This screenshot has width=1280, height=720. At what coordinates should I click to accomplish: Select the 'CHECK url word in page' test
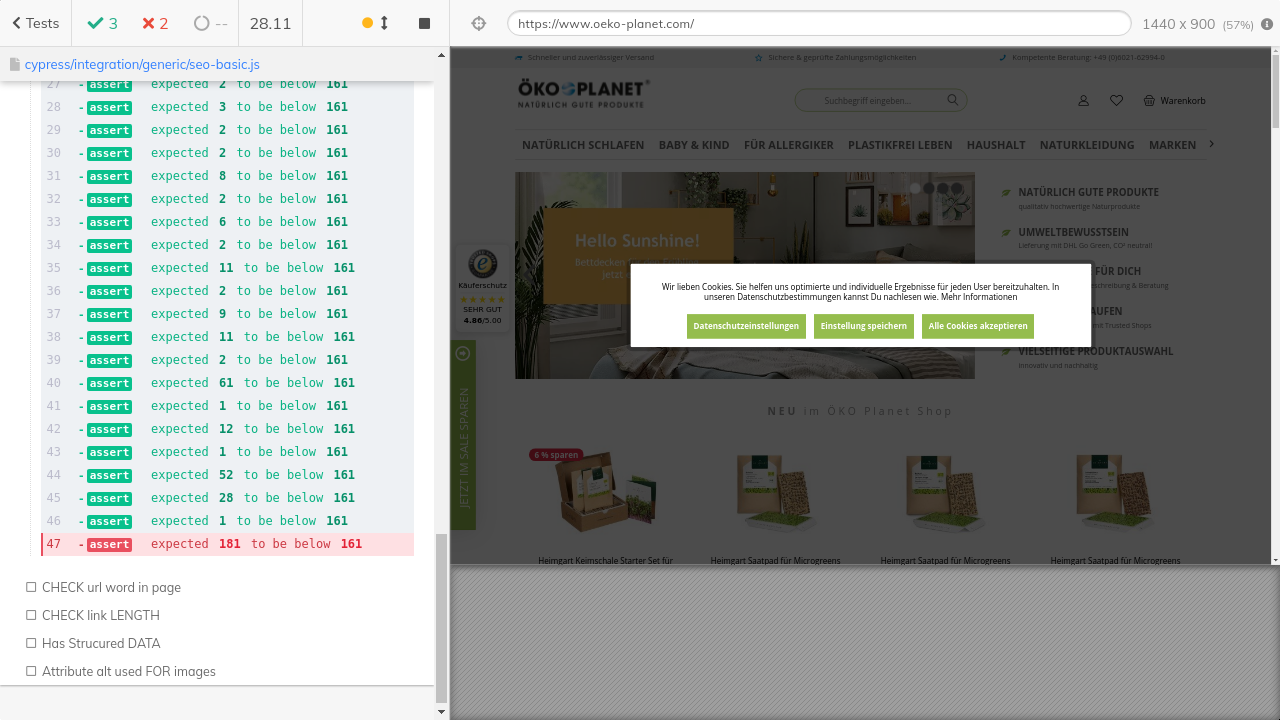[111, 587]
